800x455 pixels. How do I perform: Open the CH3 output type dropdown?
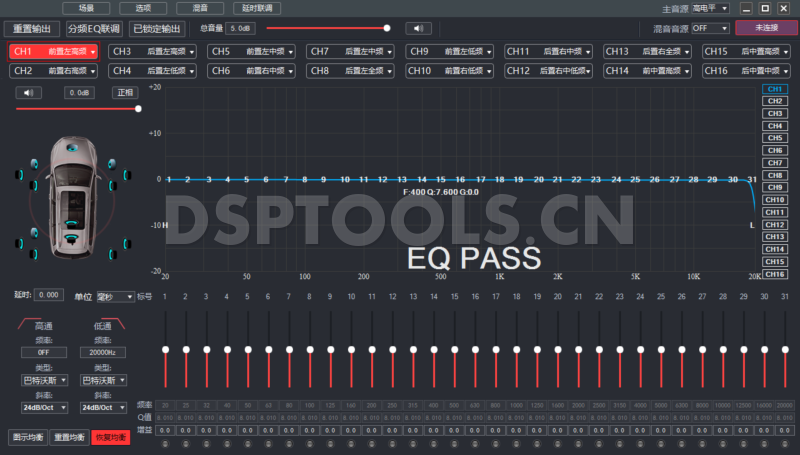[x=153, y=51]
